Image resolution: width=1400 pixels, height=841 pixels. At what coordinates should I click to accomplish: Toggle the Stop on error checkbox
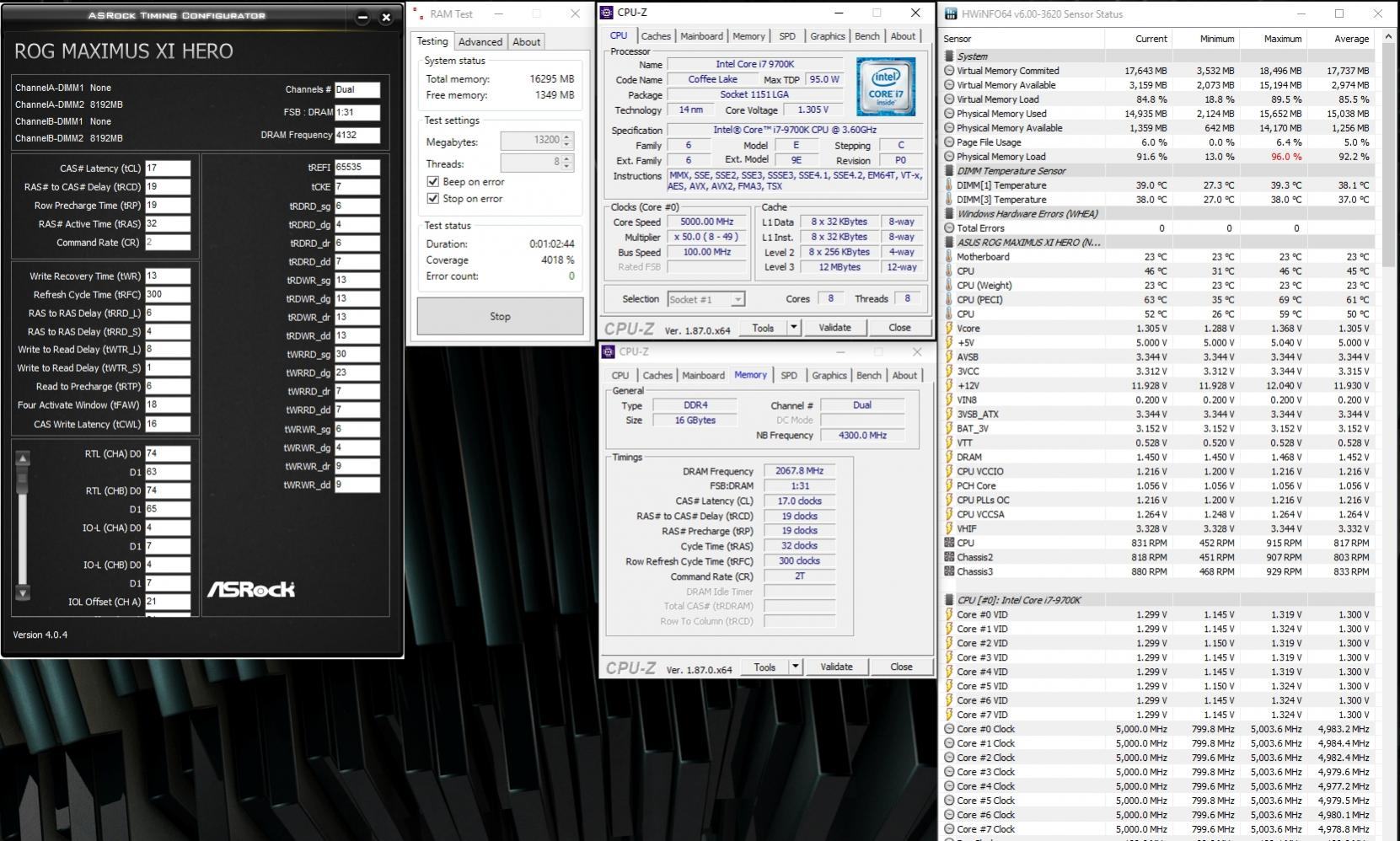433,199
